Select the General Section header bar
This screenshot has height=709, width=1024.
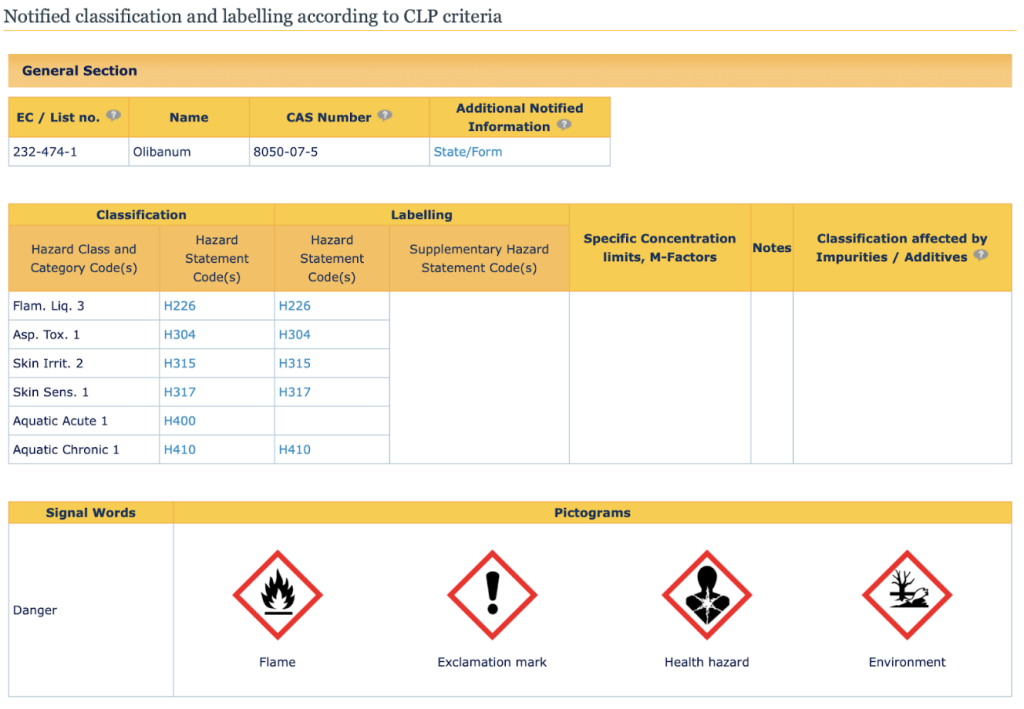pos(80,71)
